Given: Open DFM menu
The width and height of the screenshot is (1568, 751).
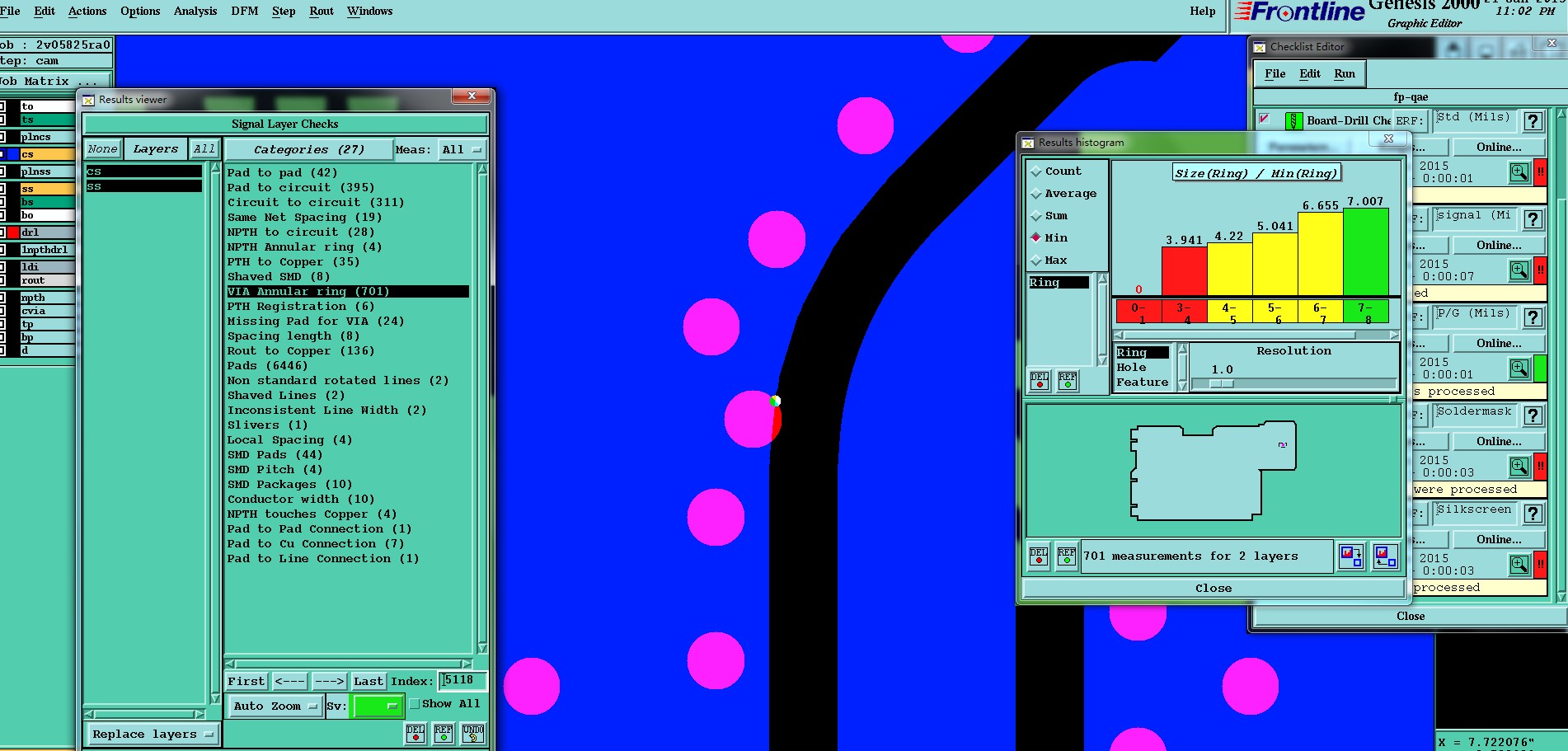Looking at the screenshot, I should tap(245, 12).
